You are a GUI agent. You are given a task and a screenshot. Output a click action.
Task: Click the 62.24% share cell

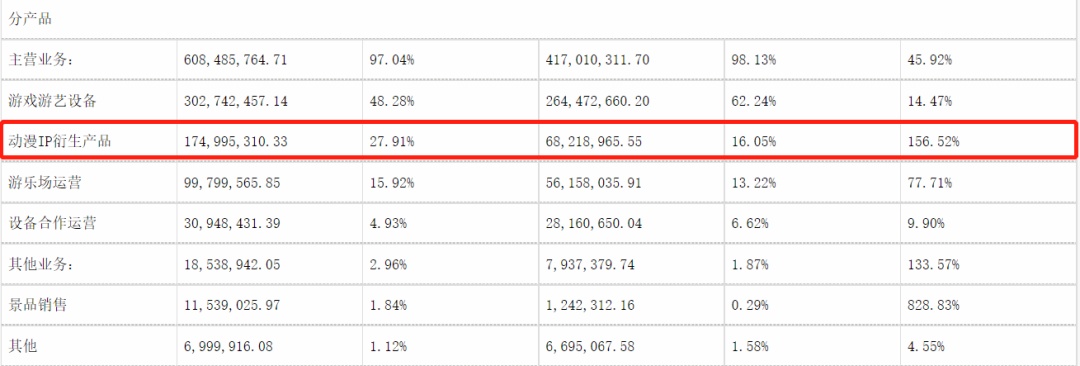click(x=754, y=101)
